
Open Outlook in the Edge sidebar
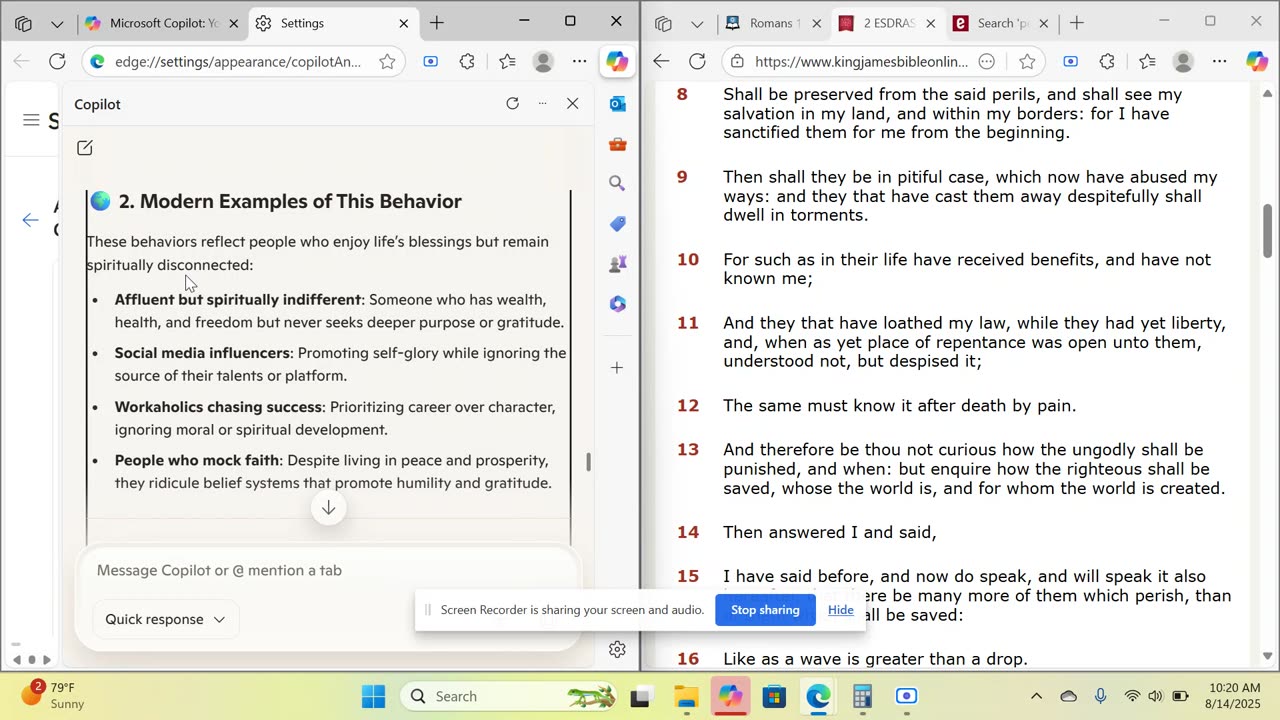[617, 104]
